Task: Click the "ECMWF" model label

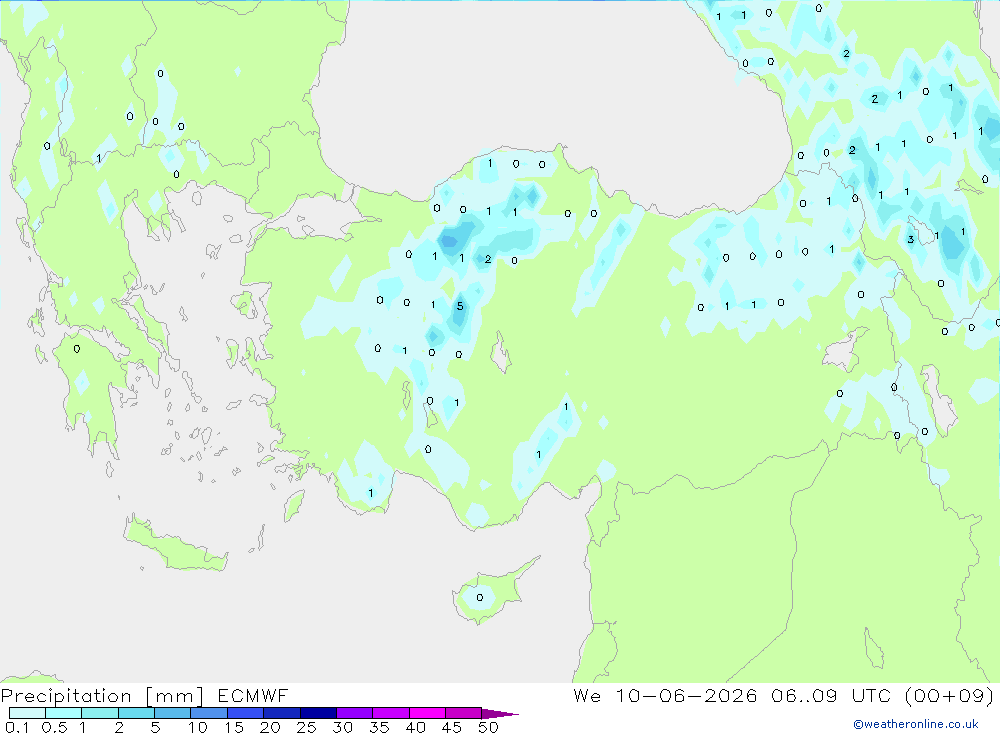Action: coord(253,695)
